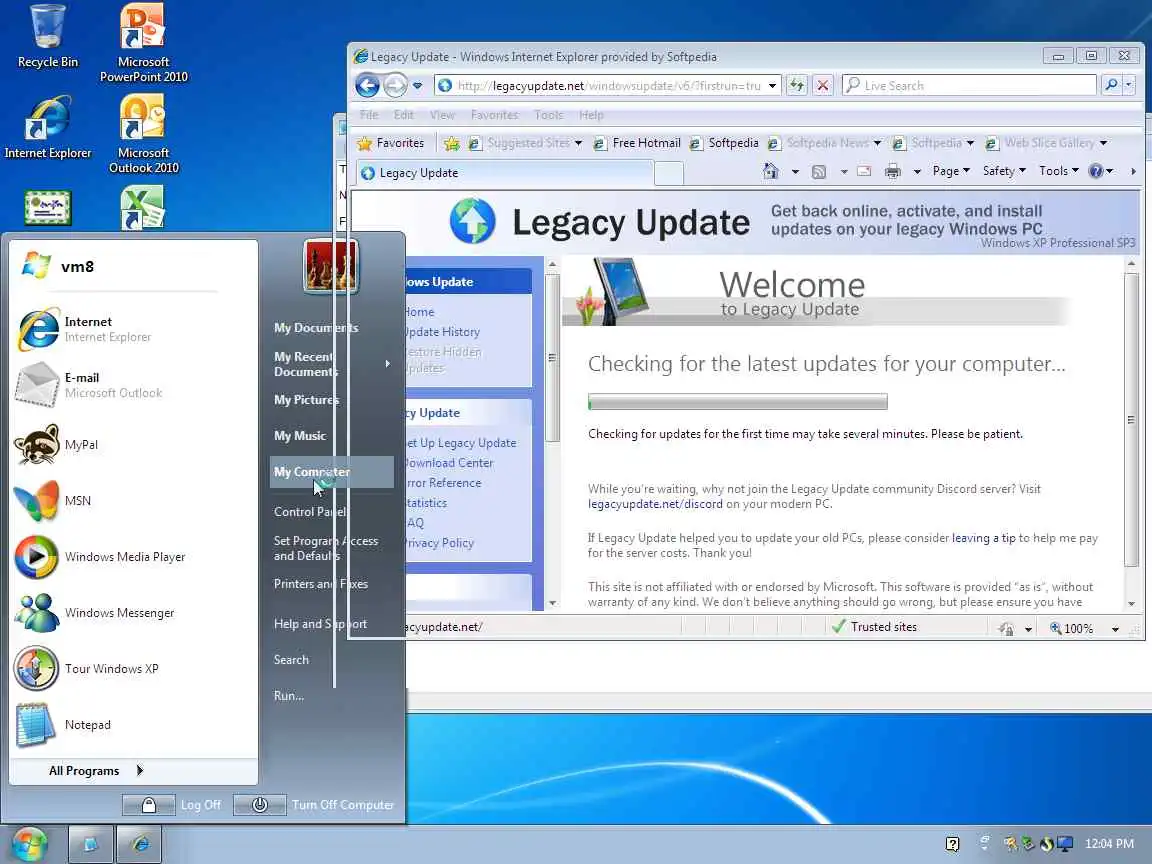Open File menu in Internet Explorer
The width and height of the screenshot is (1152, 864).
pos(369,115)
